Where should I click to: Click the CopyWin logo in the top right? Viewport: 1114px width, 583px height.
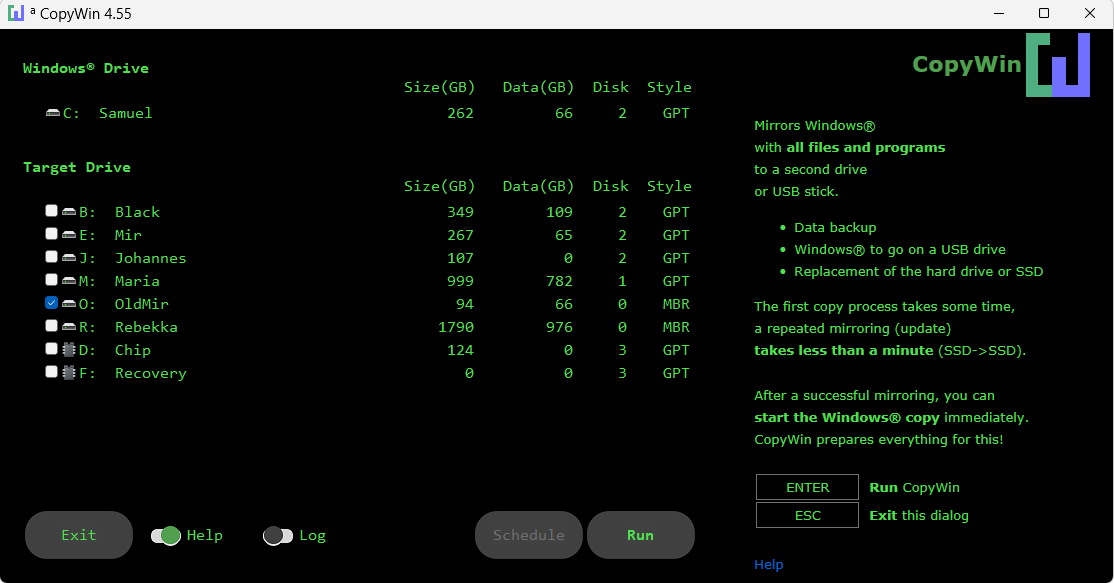pos(1059,64)
